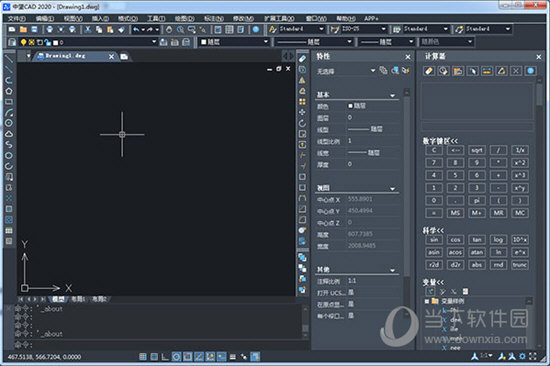Click calculator sin button

(x=434, y=240)
